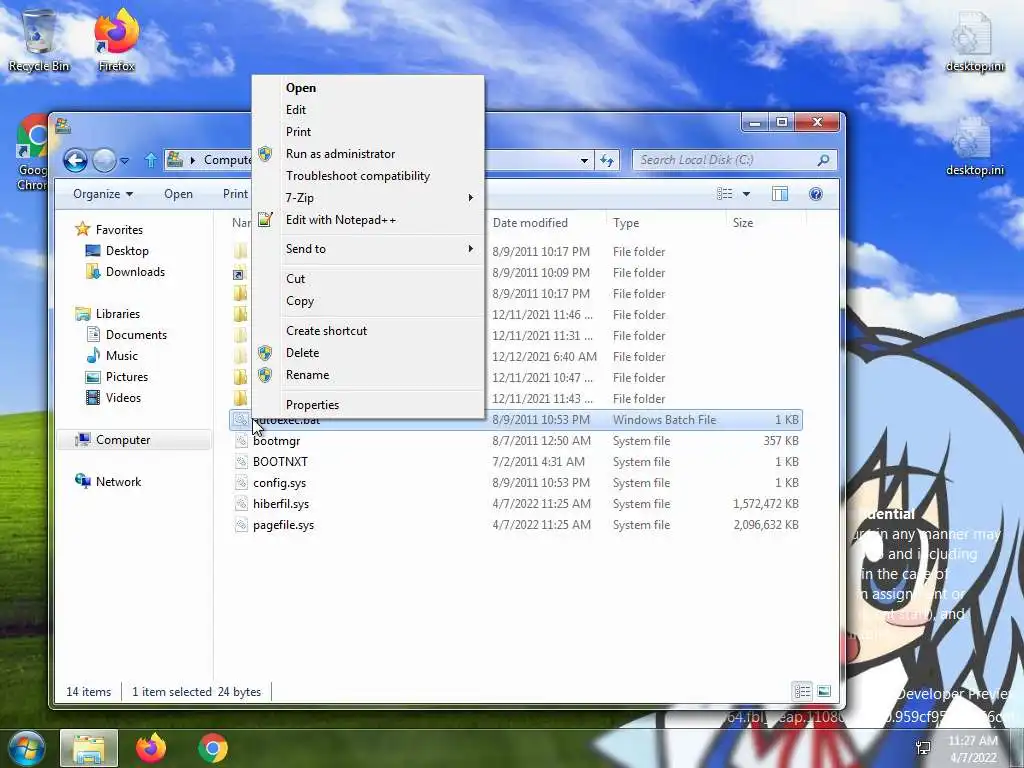Viewport: 1024px width, 768px height.
Task: Open Chrome from the taskbar
Action: click(213, 748)
